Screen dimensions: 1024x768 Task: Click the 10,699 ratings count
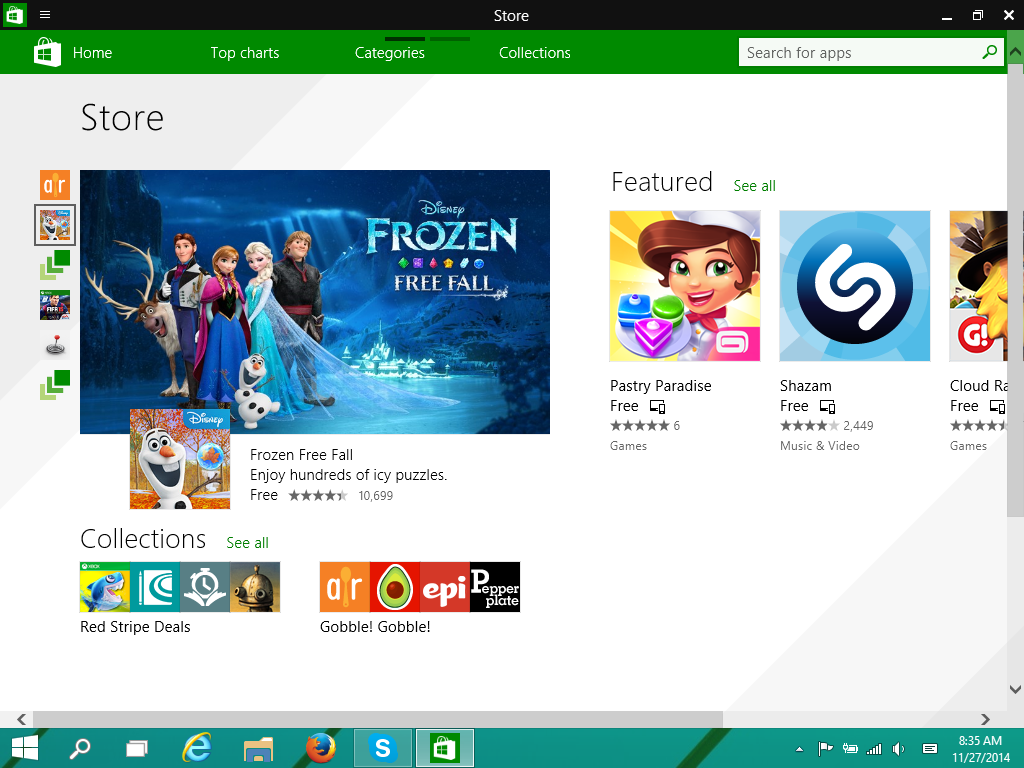click(x=376, y=496)
